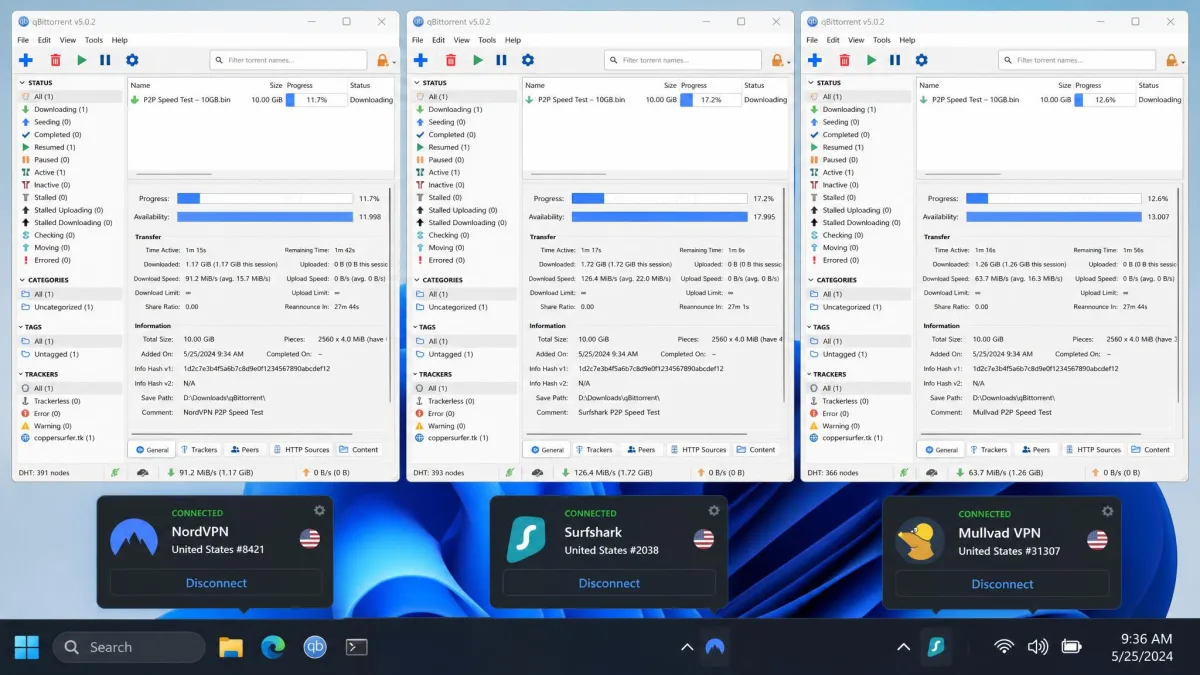Click alternative speed limits icon beside 91.2 MiB/s
Image resolution: width=1200 pixels, height=675 pixels.
click(145, 472)
